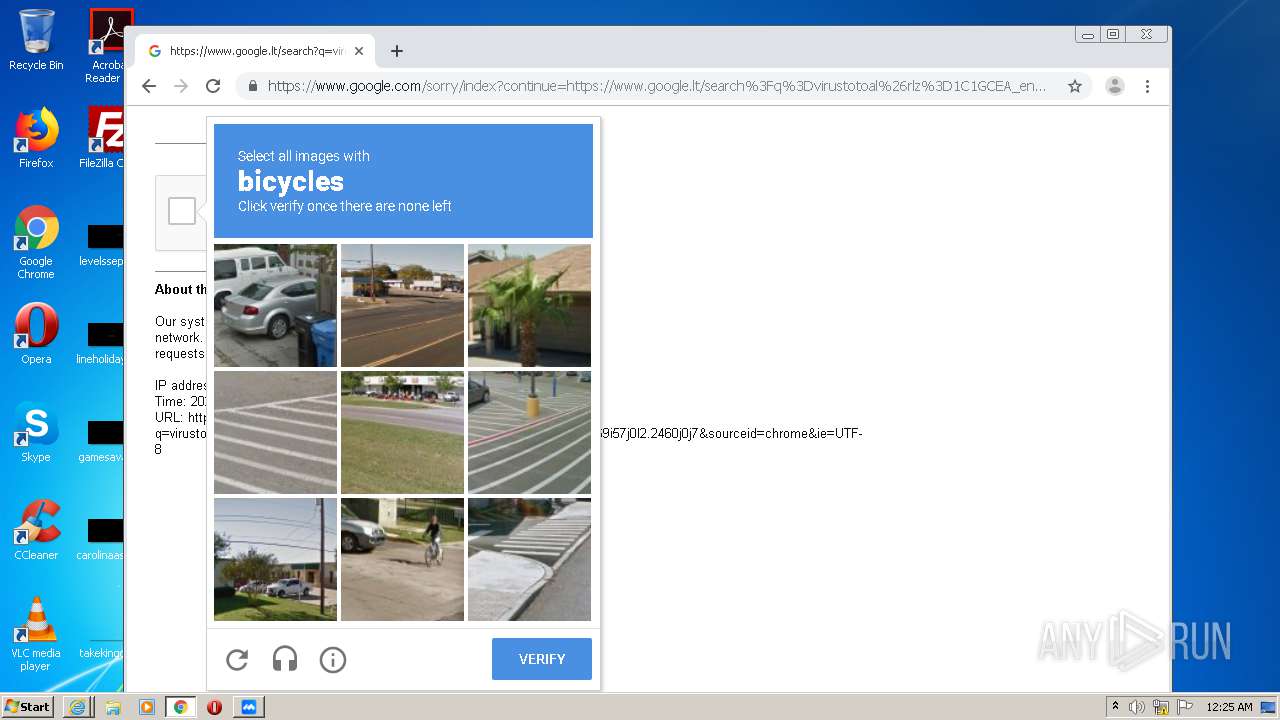Screen dimensions: 1280x720
Task: Open the Windows Start menu
Action: 27,706
